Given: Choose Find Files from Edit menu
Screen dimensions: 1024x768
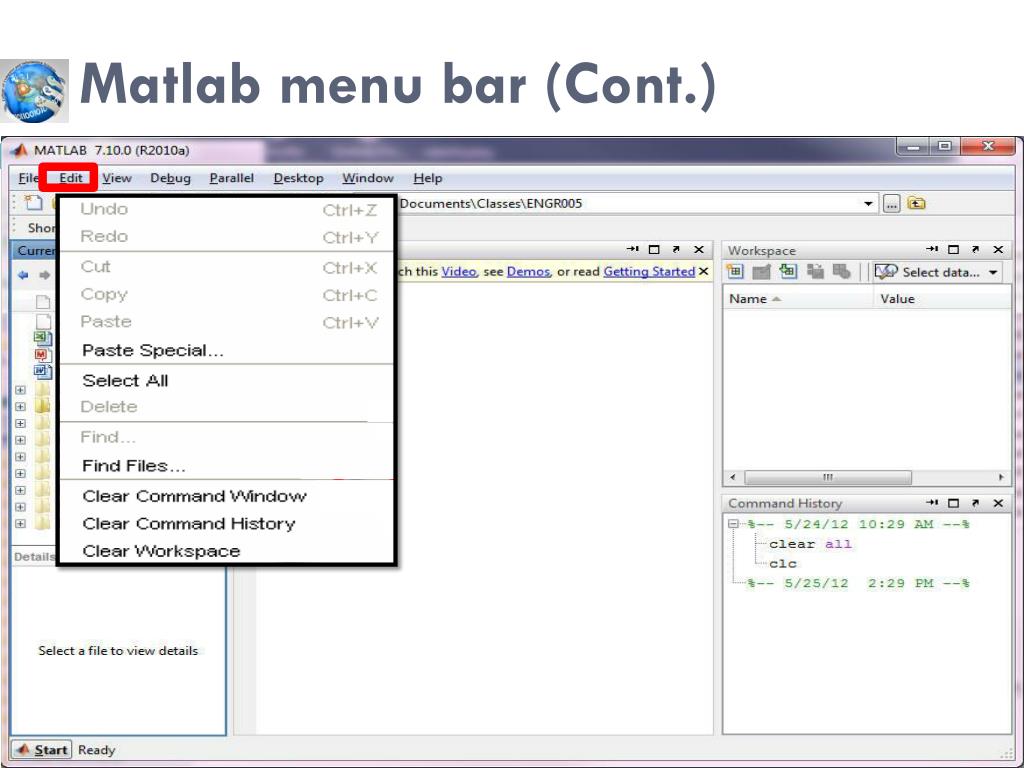Looking at the screenshot, I should click(x=227, y=466).
